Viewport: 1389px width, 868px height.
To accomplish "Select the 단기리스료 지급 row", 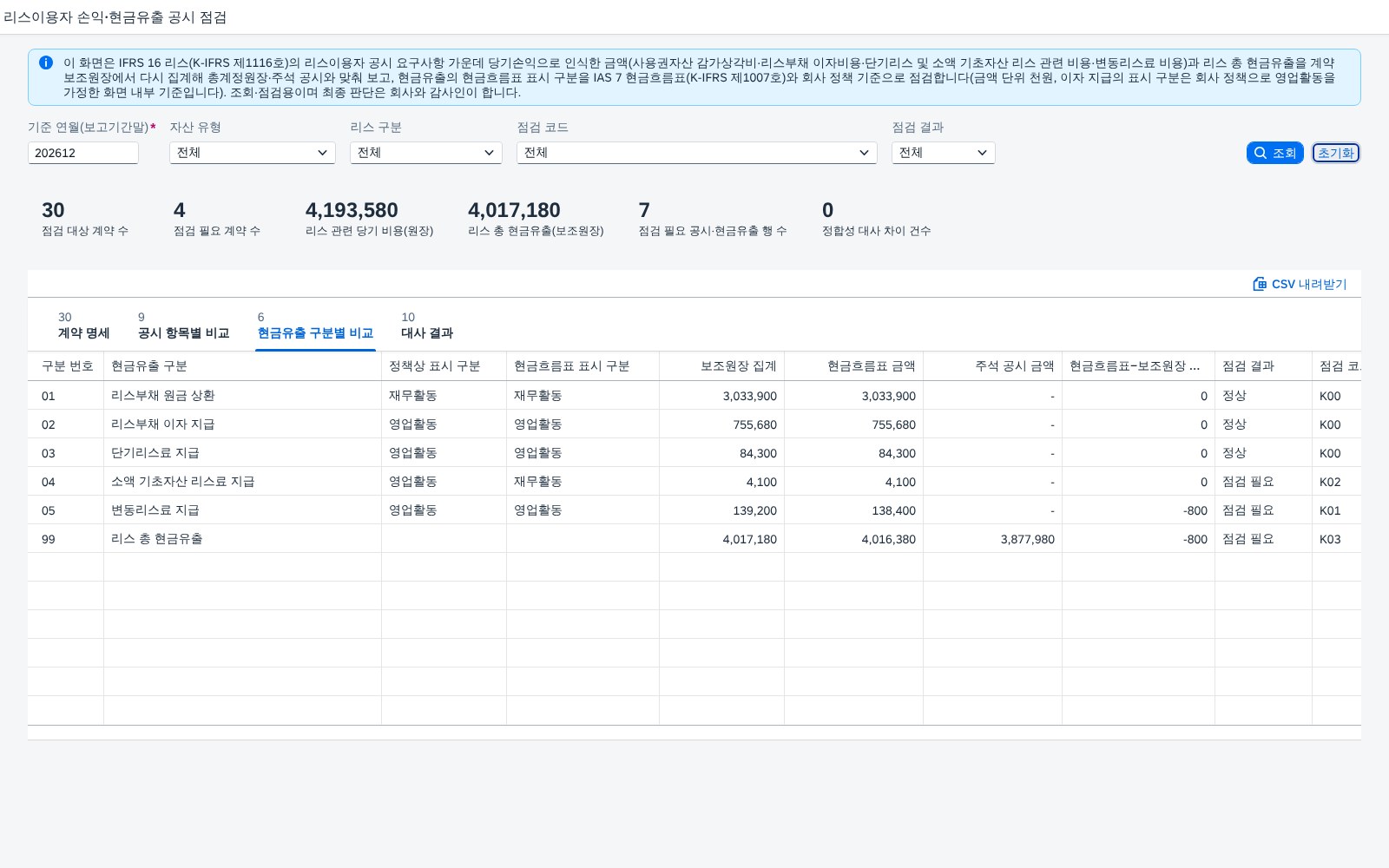I will pos(694,453).
